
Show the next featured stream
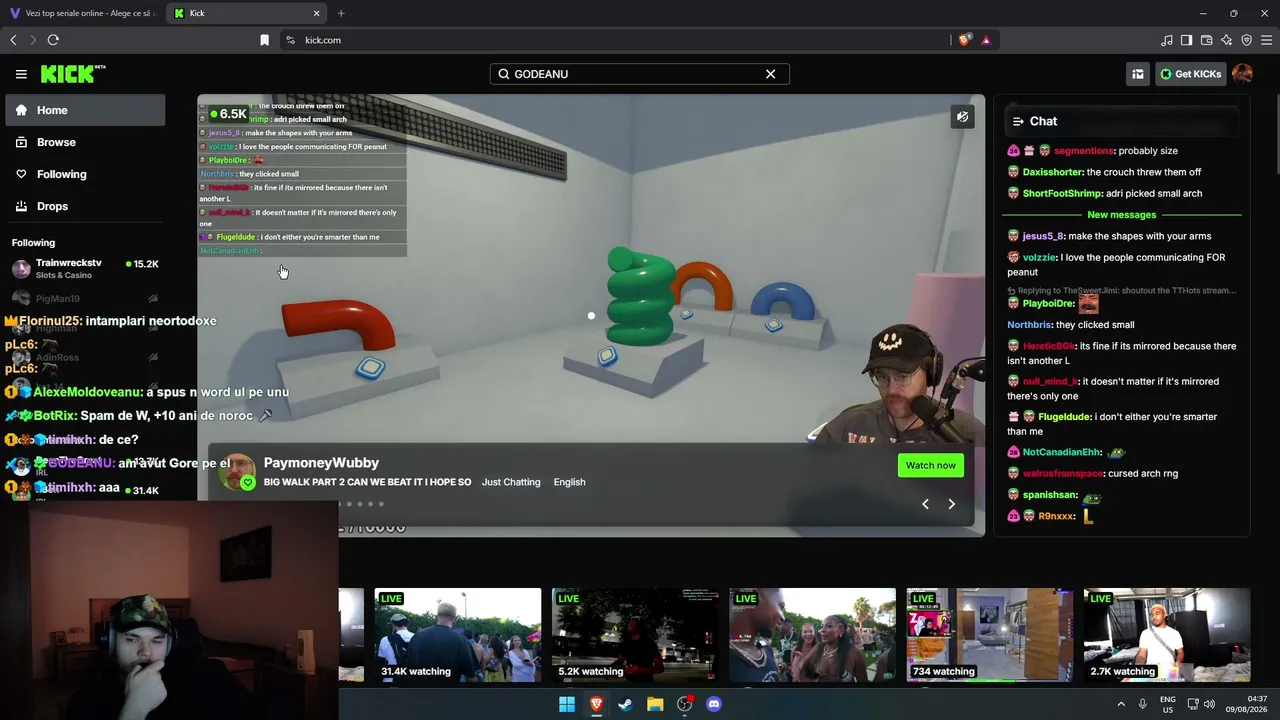pyautogui.click(x=951, y=504)
